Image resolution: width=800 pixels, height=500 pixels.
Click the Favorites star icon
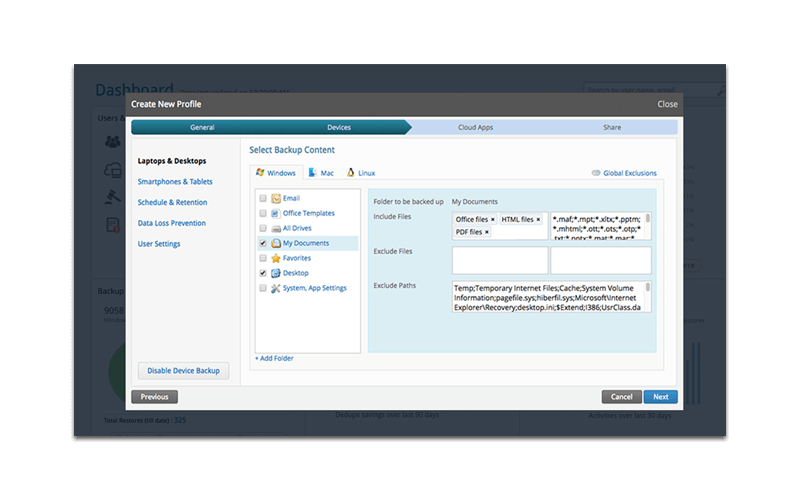pos(276,258)
